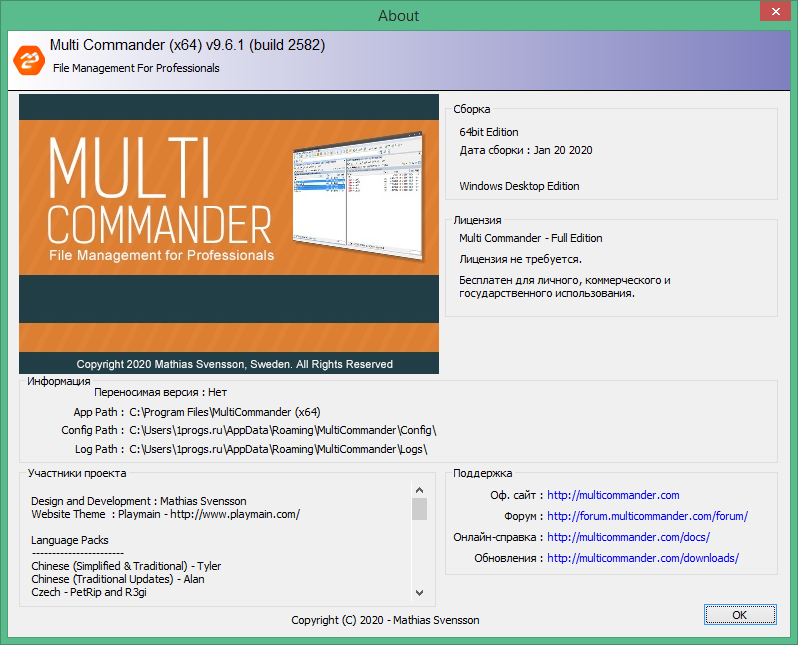Screen dimensions: 798x645
Task: Click the 'Лицензия не требуется.' text
Action: (x=520, y=259)
